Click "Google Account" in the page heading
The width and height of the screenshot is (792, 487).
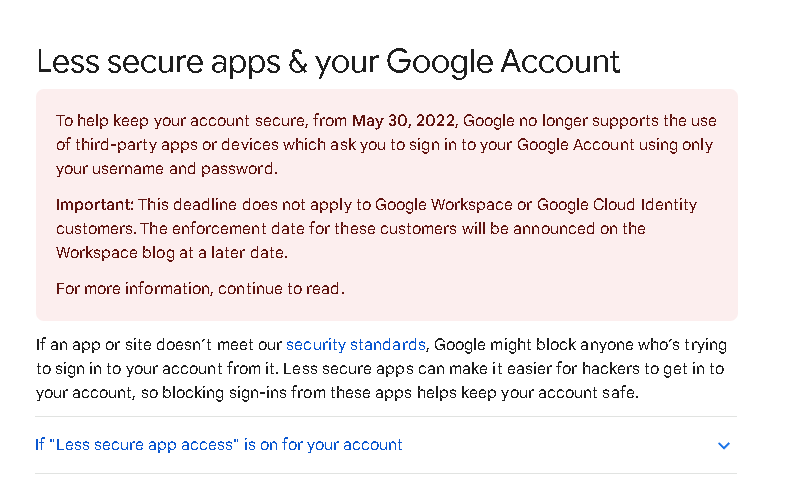coord(503,63)
